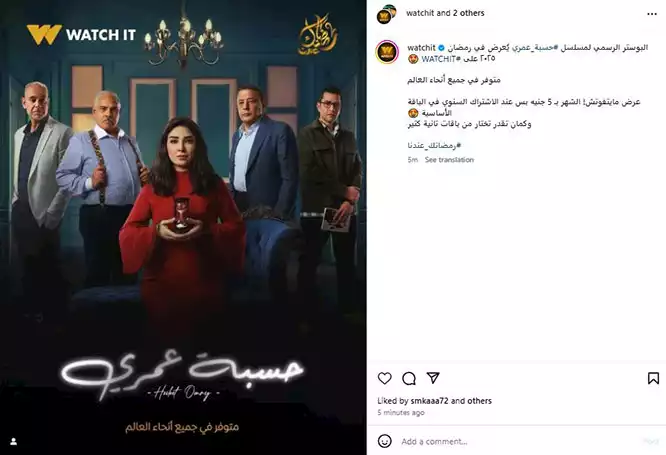Open emoji picker smiley icon

point(384,441)
